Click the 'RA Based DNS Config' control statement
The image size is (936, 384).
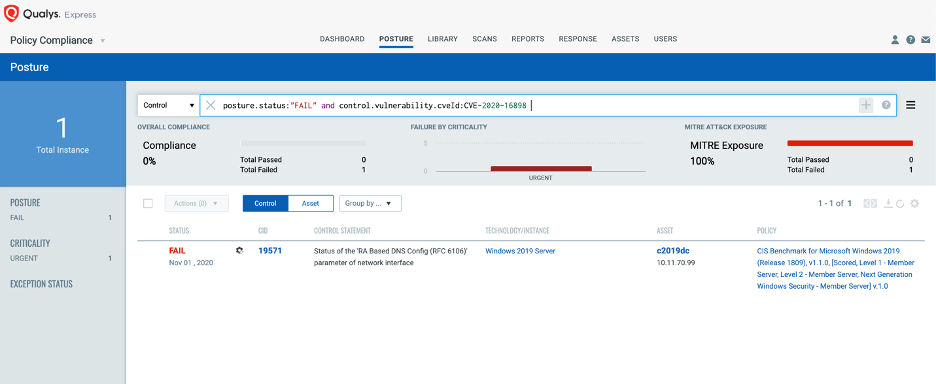(x=390, y=257)
